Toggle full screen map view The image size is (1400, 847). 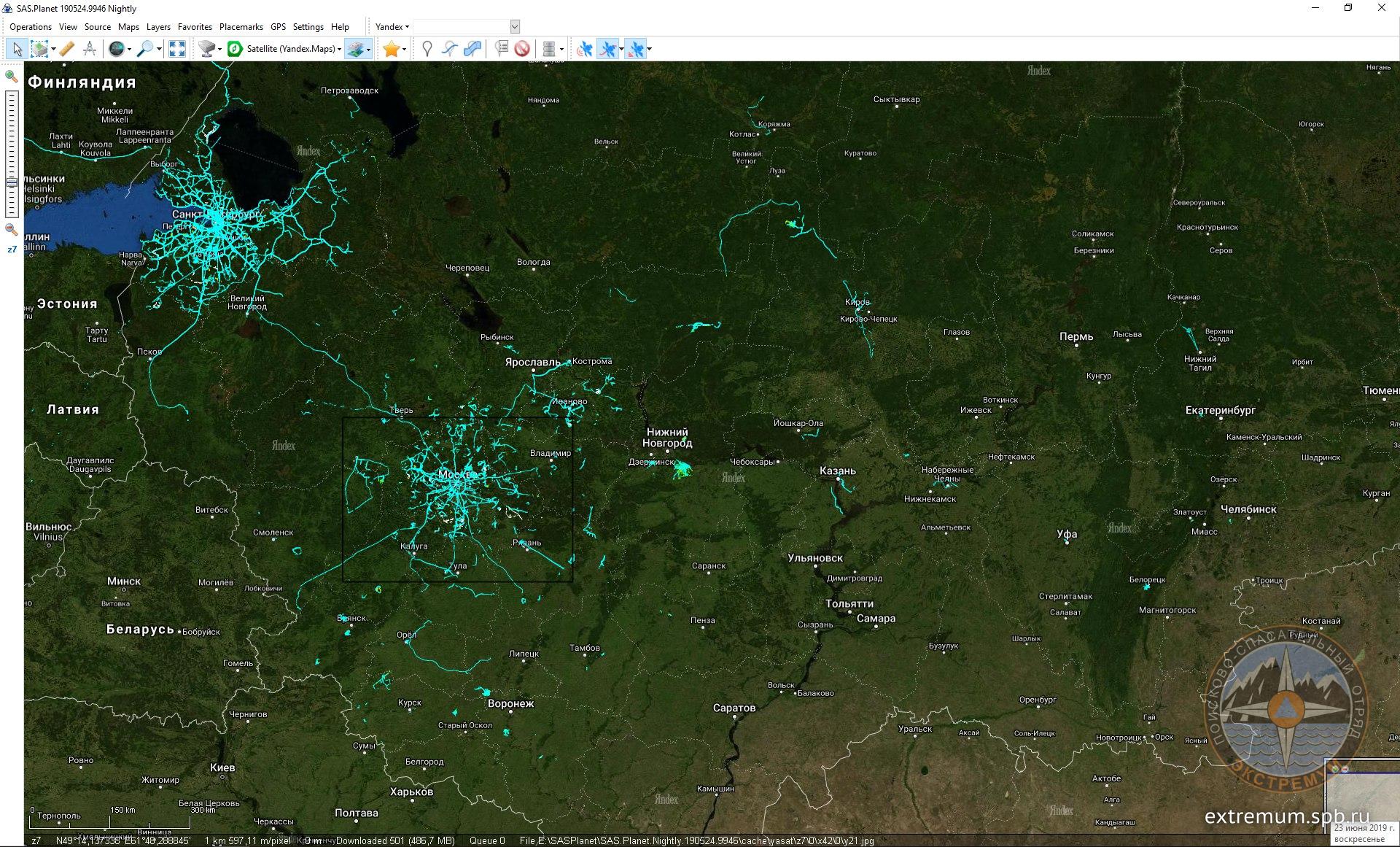177,49
